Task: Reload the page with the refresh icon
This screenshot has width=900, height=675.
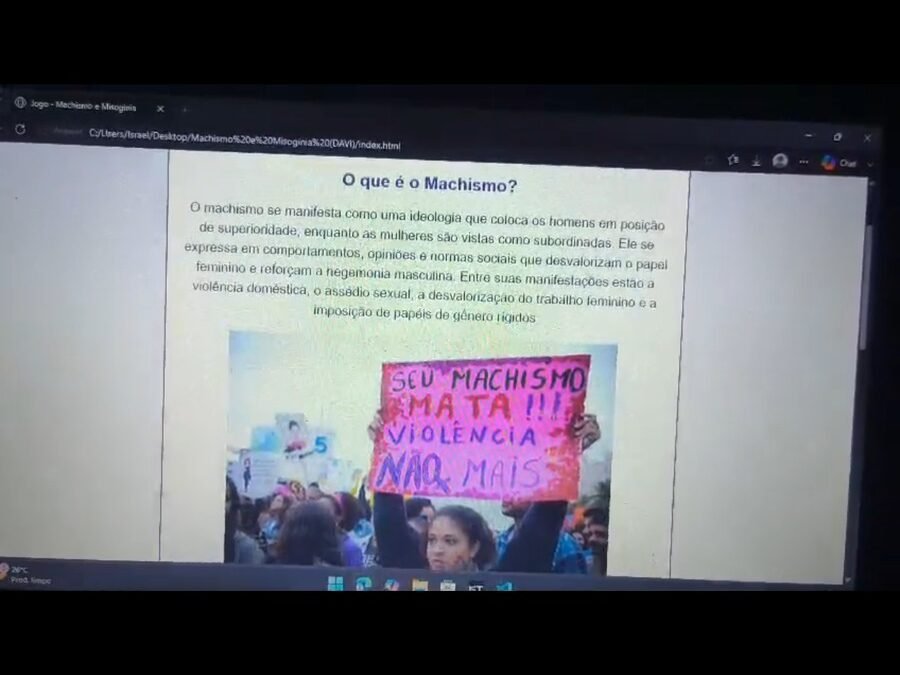Action: point(20,129)
